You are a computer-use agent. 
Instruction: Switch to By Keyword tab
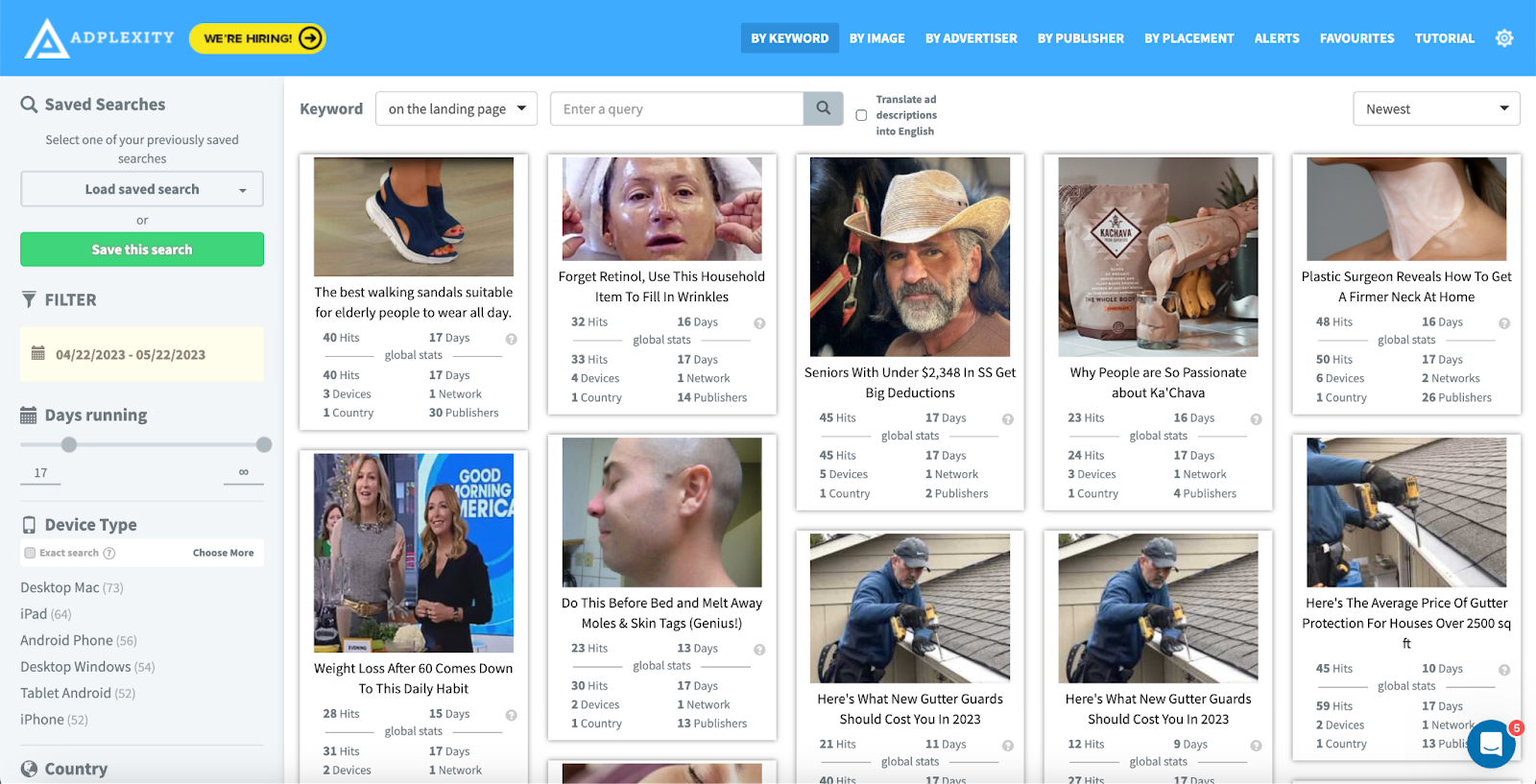[x=790, y=38]
